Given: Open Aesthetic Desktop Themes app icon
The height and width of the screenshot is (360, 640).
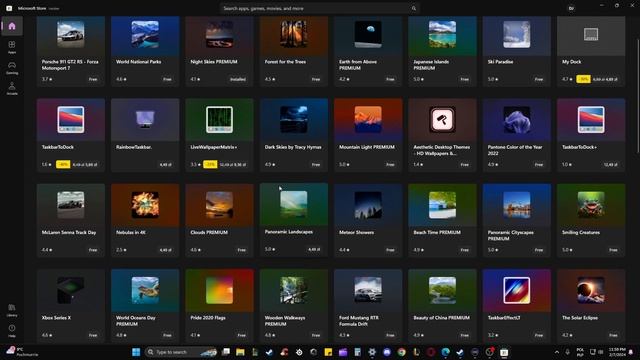Looking at the screenshot, I should [442, 120].
